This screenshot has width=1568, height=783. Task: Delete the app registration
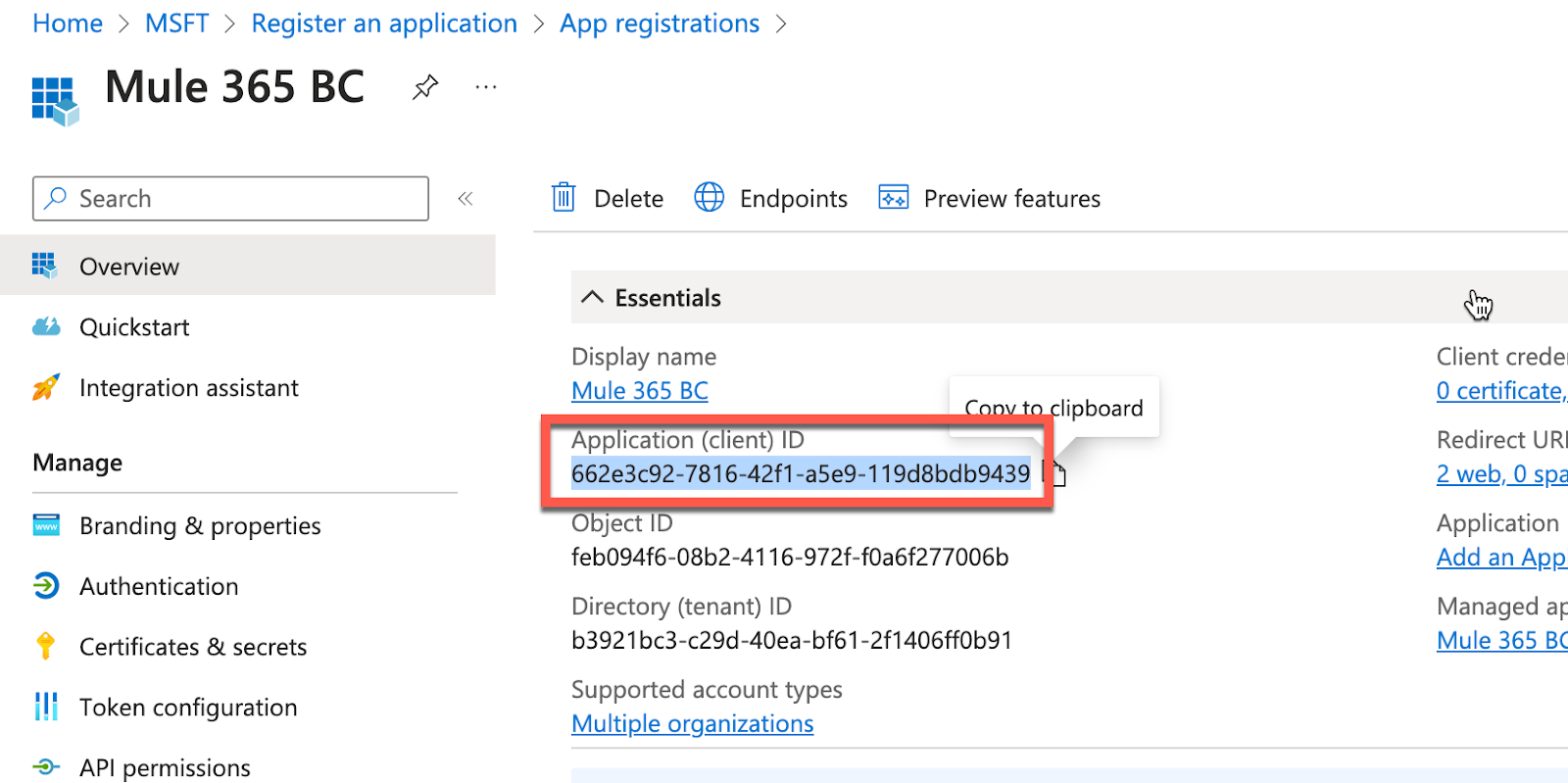point(608,199)
